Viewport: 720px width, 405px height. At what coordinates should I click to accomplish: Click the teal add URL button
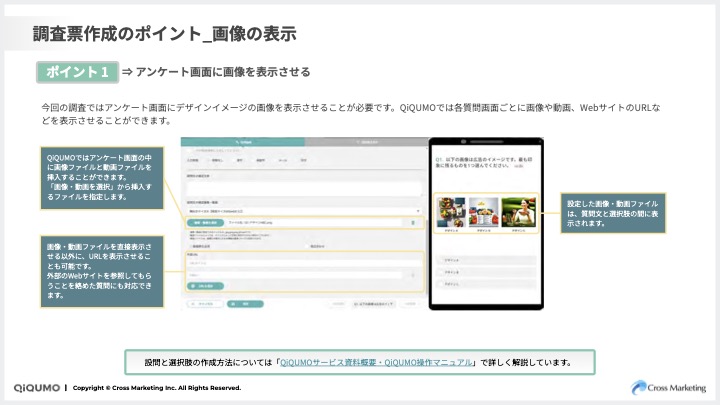pyautogui.click(x=205, y=286)
